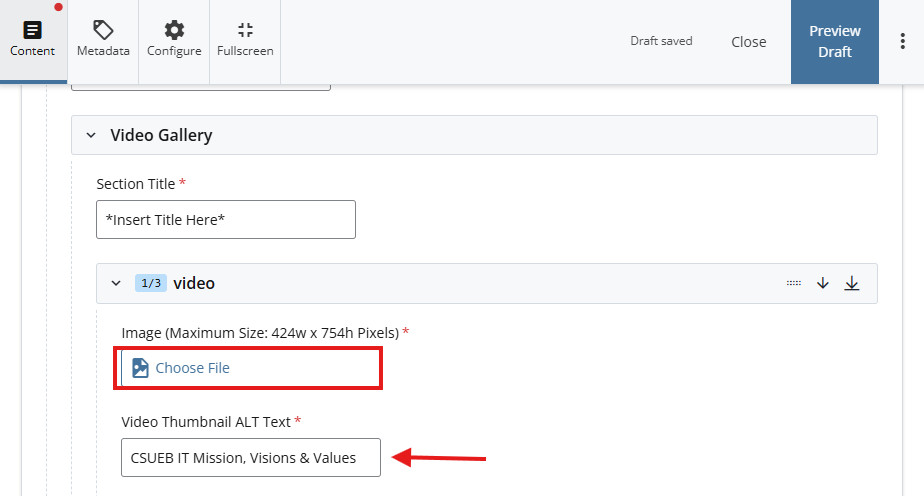This screenshot has height=496, width=924.
Task: Switch to the Metadata tab
Action: 103,40
